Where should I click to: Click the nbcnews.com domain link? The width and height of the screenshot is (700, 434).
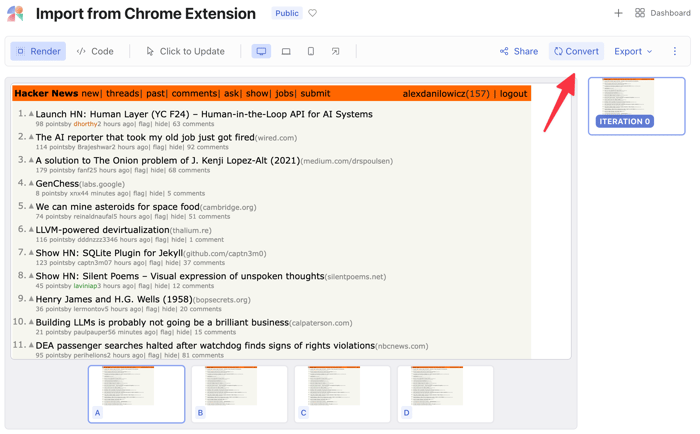402,346
